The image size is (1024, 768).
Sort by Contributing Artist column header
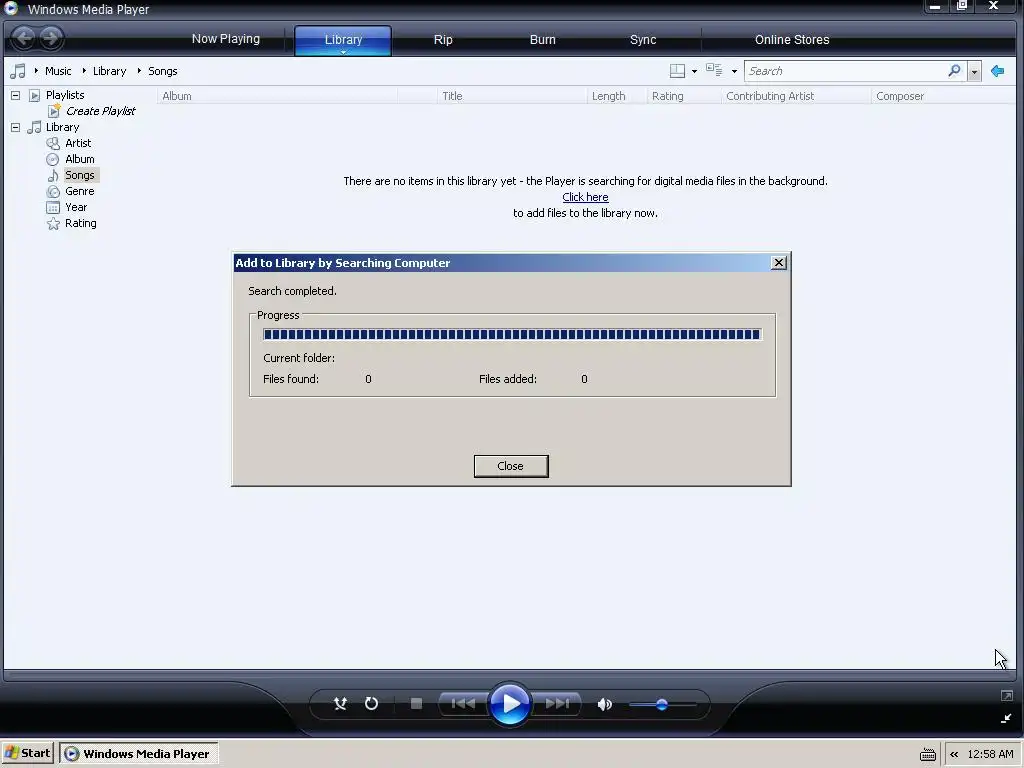796,96
